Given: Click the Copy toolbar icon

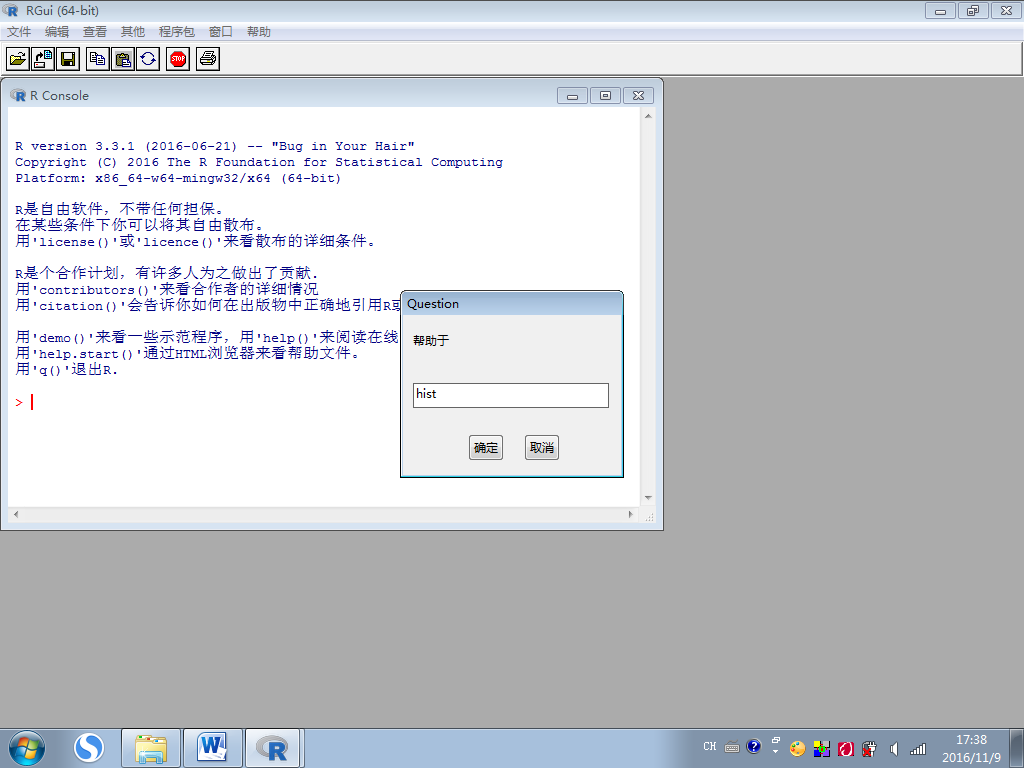Looking at the screenshot, I should pos(97,59).
